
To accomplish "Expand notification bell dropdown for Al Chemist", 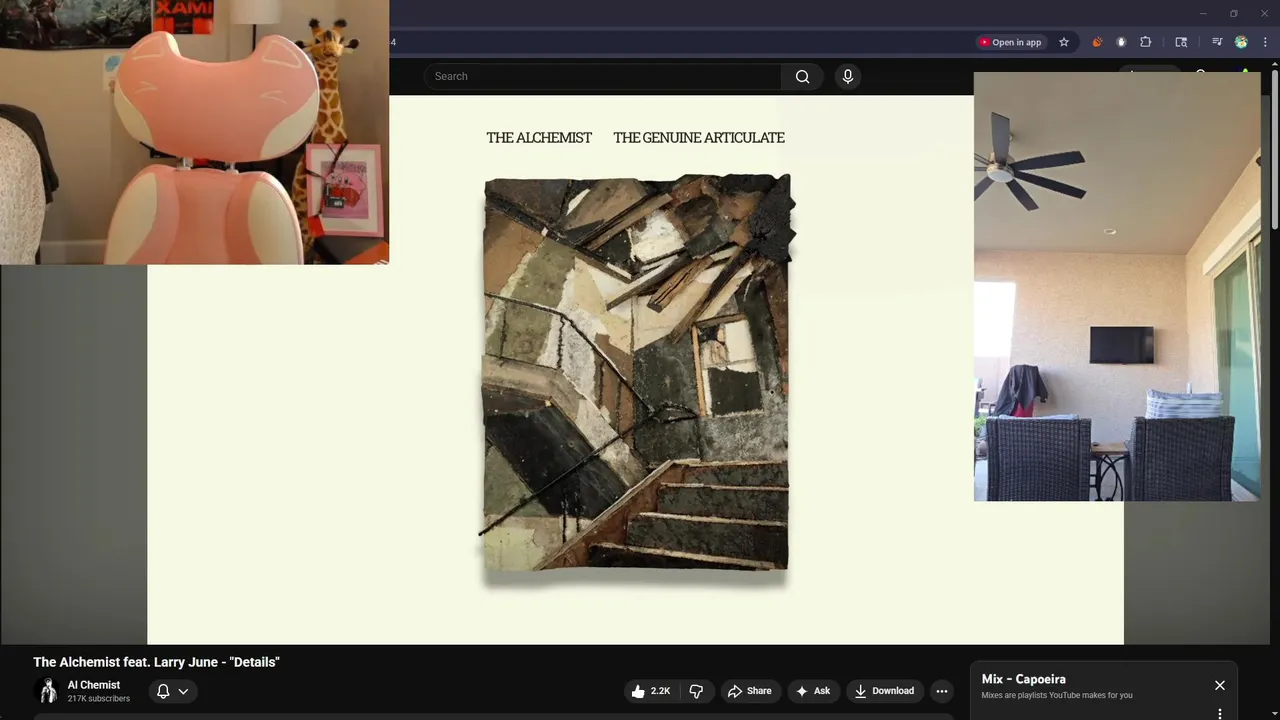I will point(172,691).
